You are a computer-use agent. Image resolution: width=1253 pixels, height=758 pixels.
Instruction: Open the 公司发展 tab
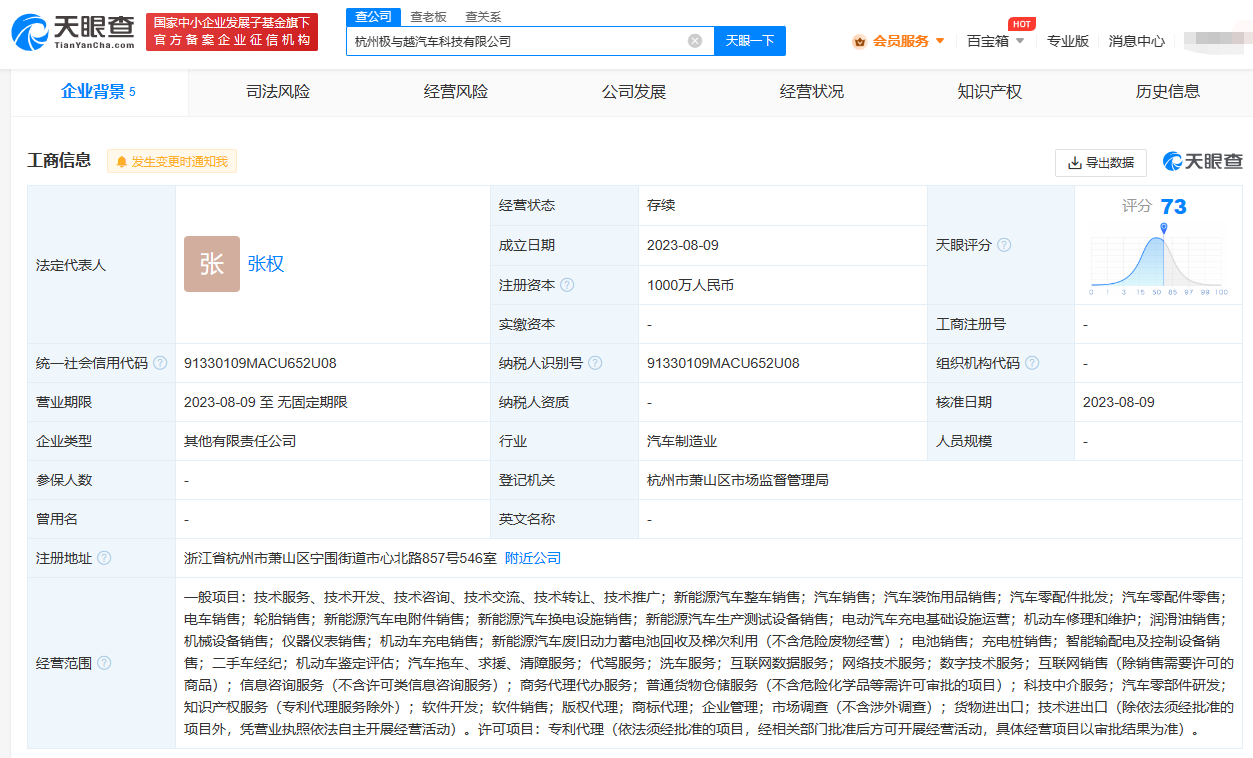pyautogui.click(x=634, y=92)
